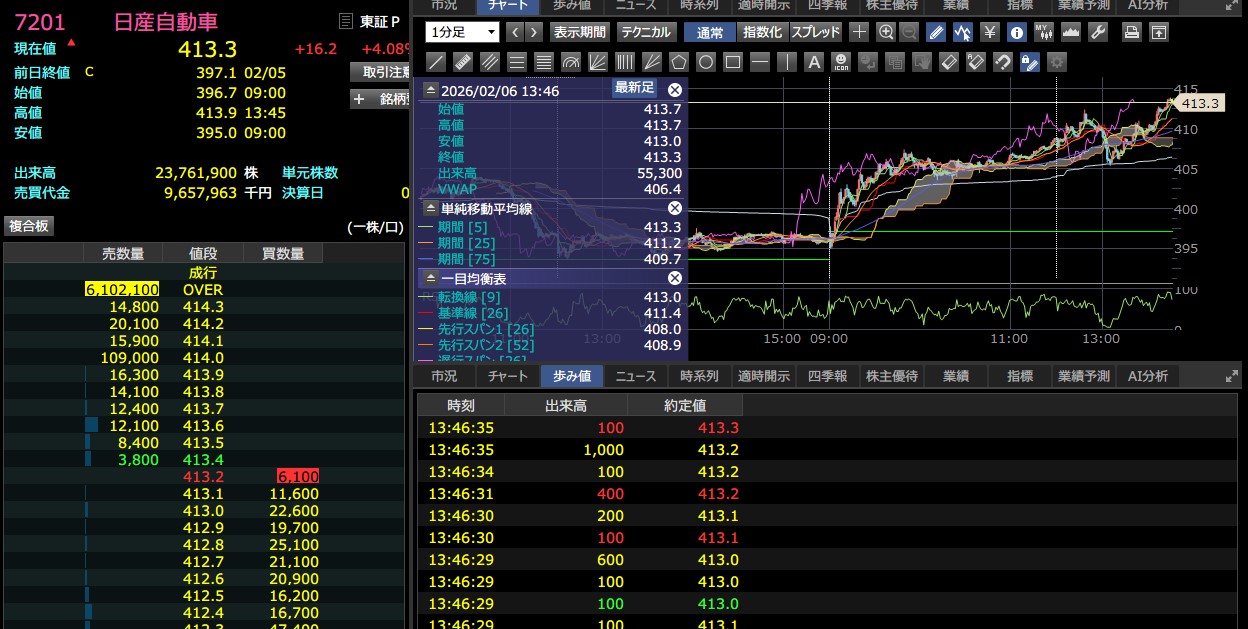
Task: Jump to latest bar with 最新足
Action: 634,88
